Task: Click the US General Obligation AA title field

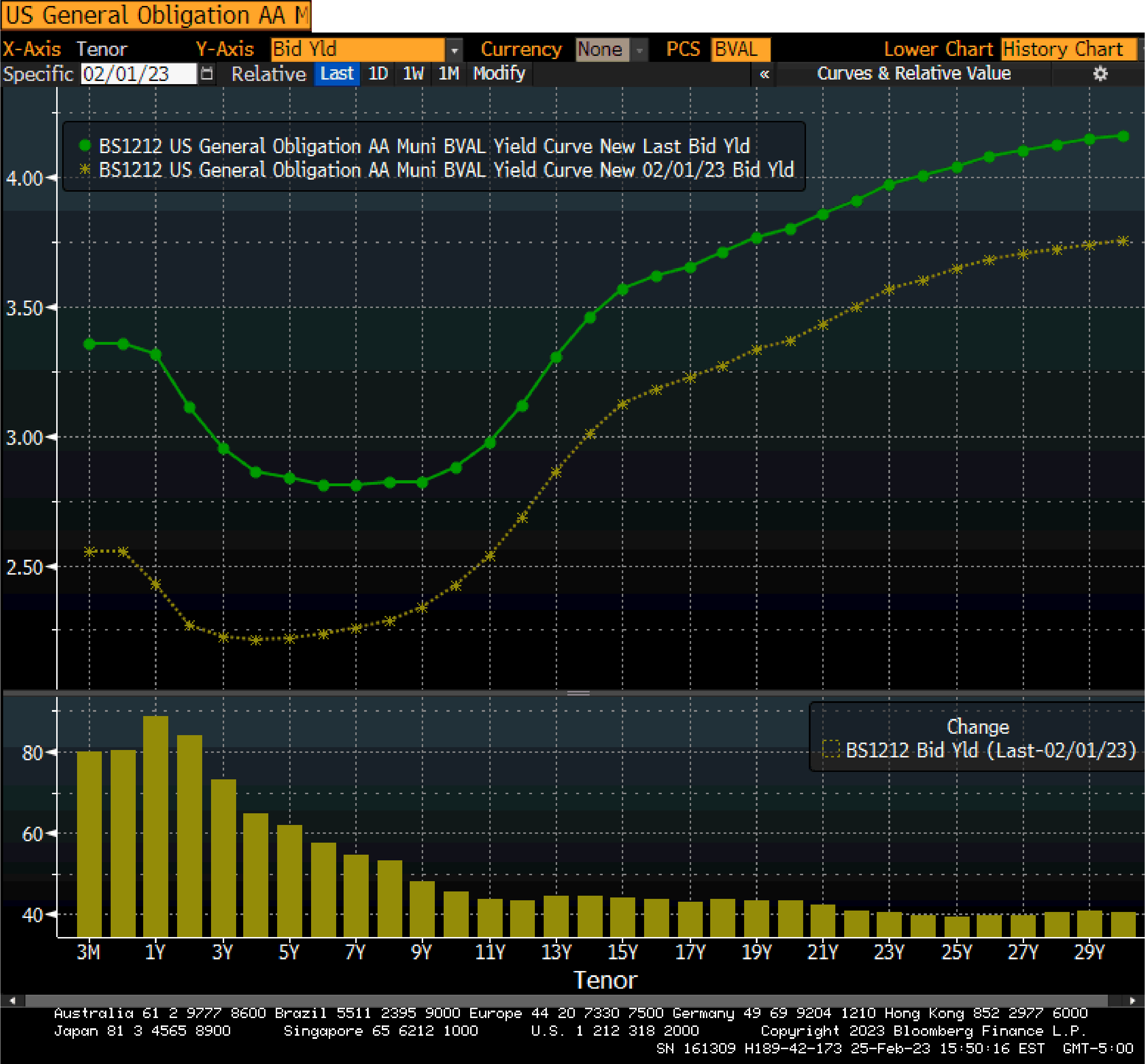Action: click(x=156, y=16)
